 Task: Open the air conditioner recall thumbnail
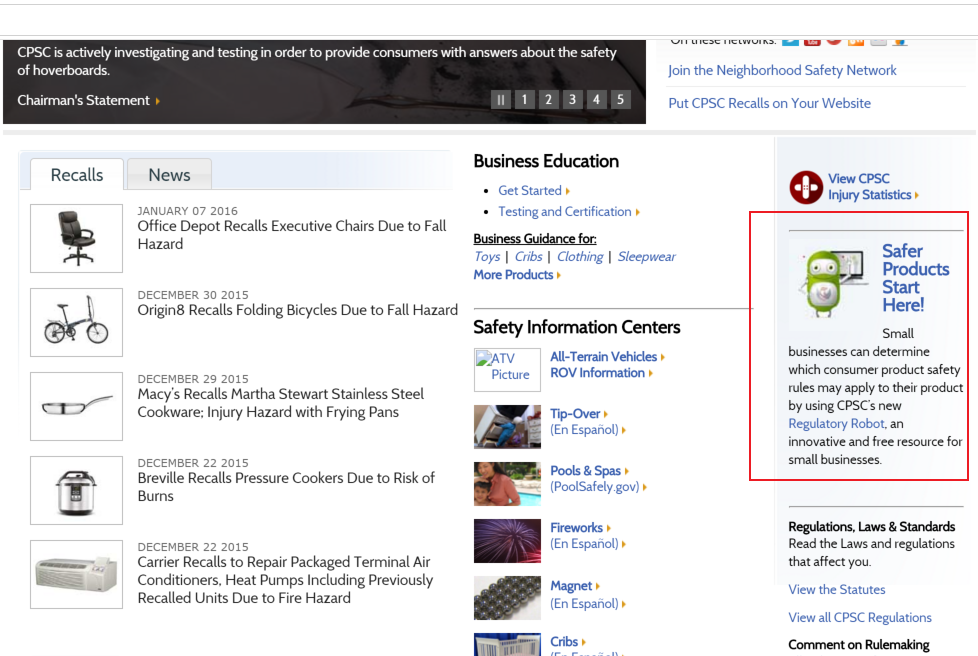pyautogui.click(x=77, y=574)
